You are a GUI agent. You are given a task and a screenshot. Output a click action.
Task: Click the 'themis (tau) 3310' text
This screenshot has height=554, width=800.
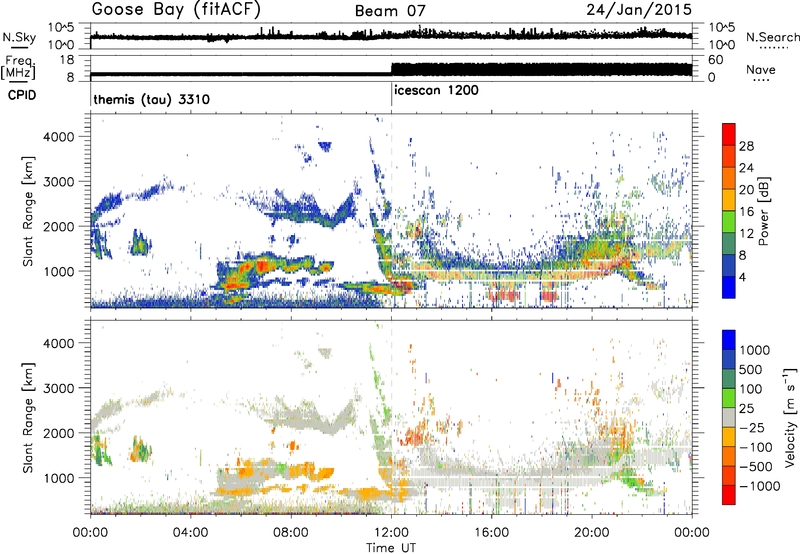(152, 99)
